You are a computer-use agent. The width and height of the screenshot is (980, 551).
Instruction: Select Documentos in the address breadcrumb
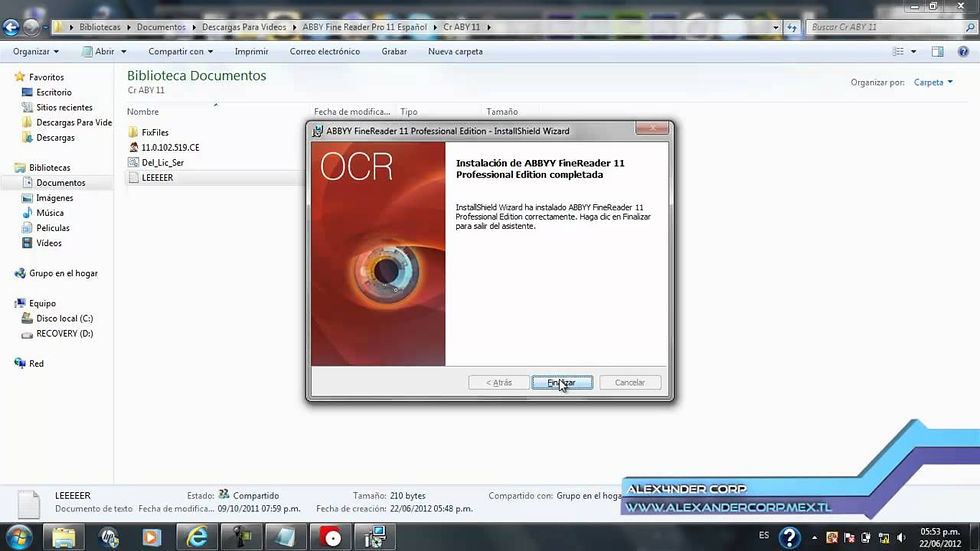coord(161,27)
